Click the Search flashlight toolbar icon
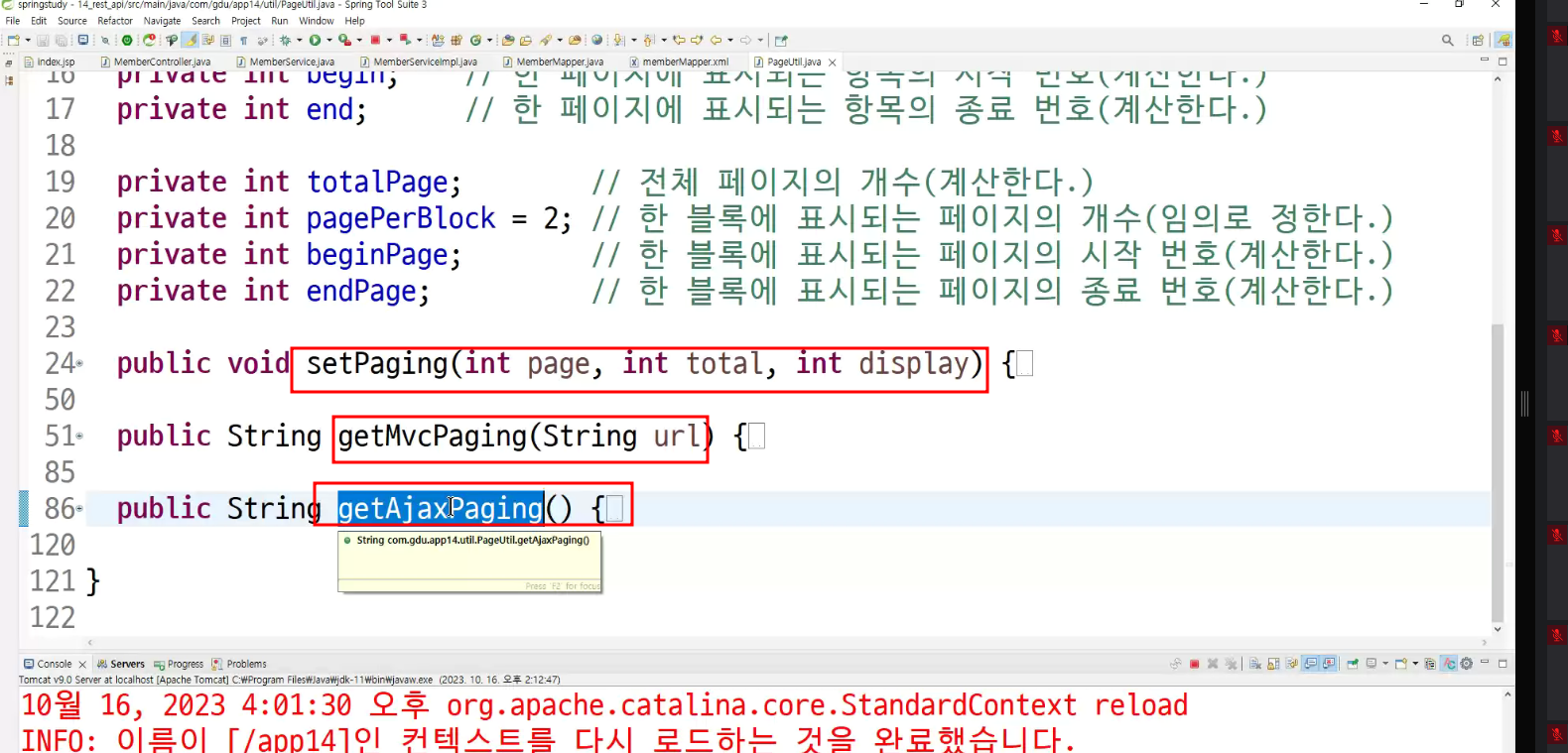Viewport: 1568px width, 753px height. tap(546, 40)
